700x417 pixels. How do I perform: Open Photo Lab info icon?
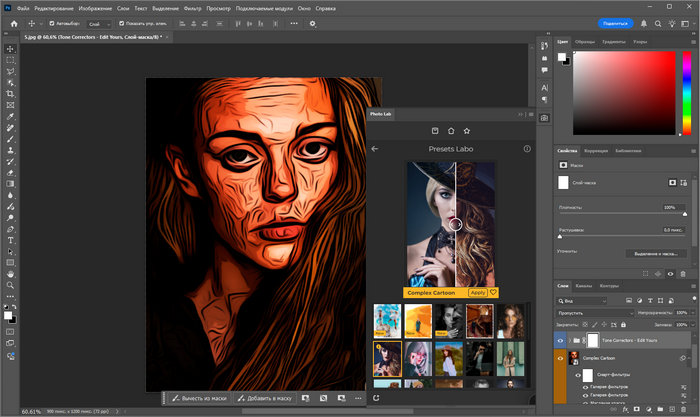tap(527, 149)
